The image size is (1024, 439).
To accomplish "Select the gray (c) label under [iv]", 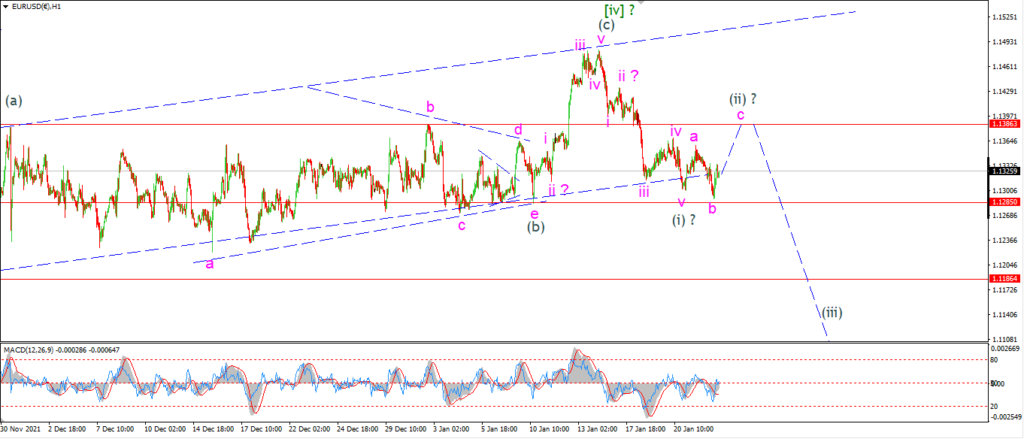I will tap(606, 25).
